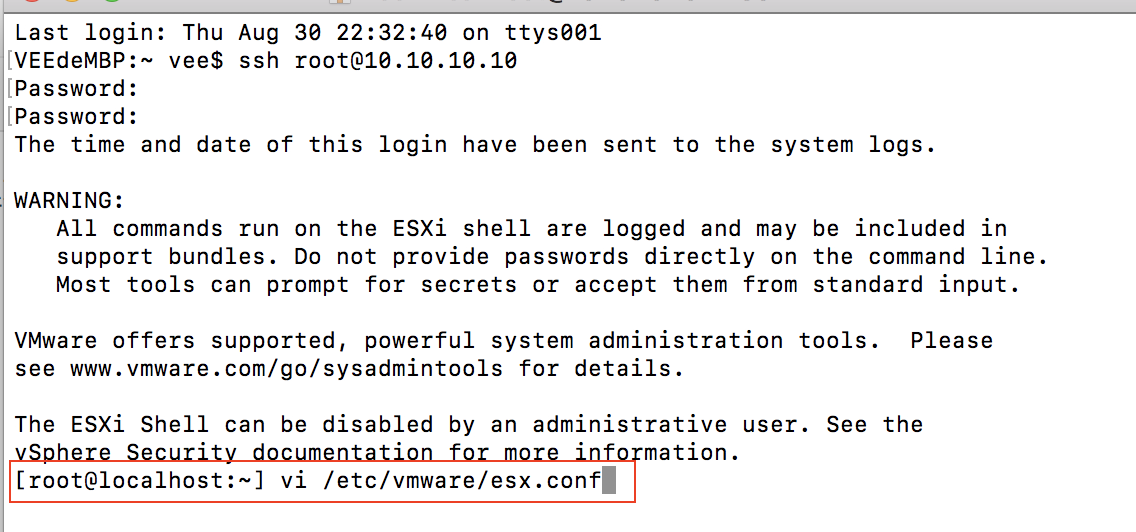Click the second Password: prompt line
The image size is (1136, 532).
click(77, 117)
